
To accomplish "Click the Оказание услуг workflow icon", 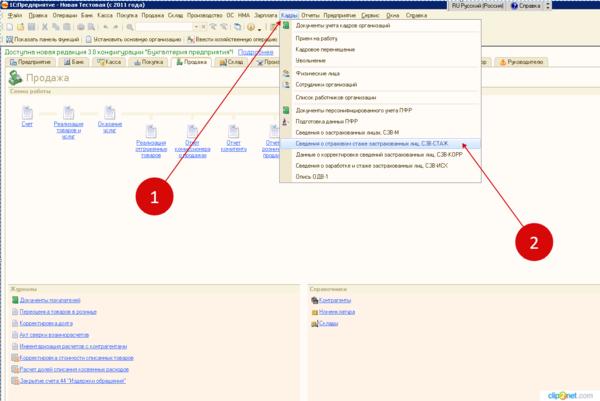I will coord(111,115).
